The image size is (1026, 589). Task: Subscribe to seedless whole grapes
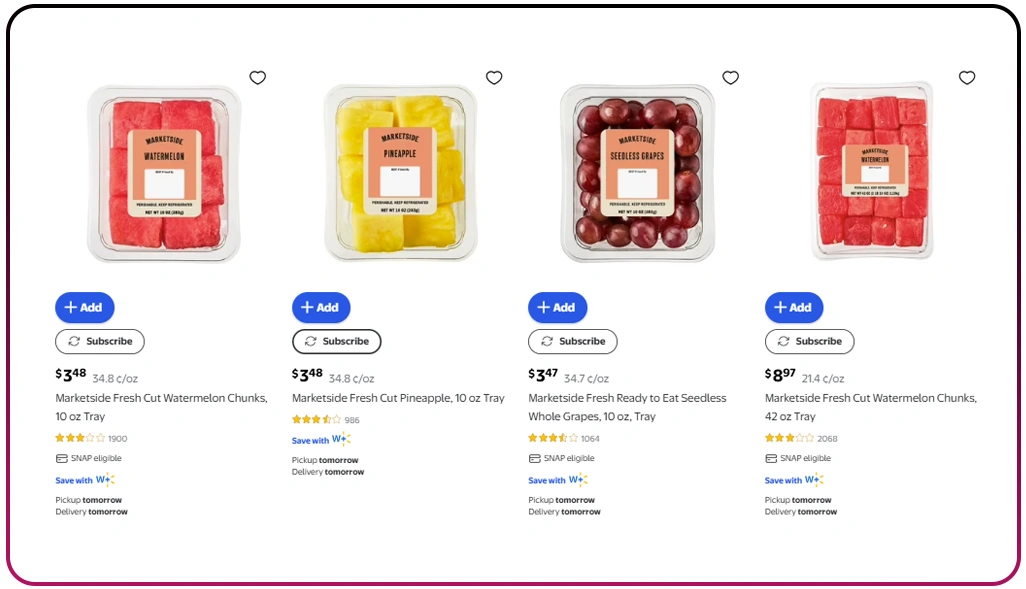pyautogui.click(x=573, y=341)
